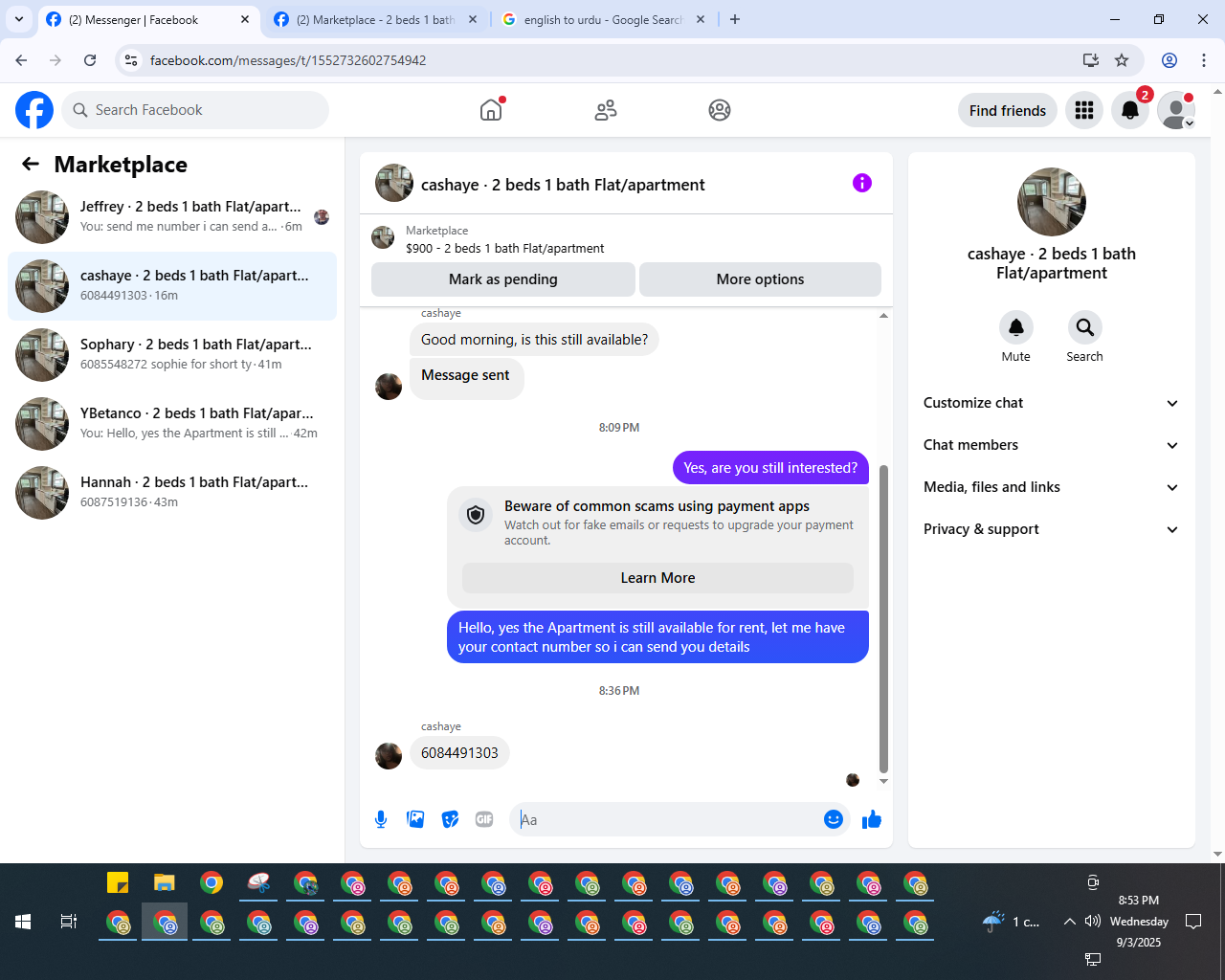Open cashaye listing thumbnail in right panel
Viewport: 1225px width, 980px height.
point(1052,202)
